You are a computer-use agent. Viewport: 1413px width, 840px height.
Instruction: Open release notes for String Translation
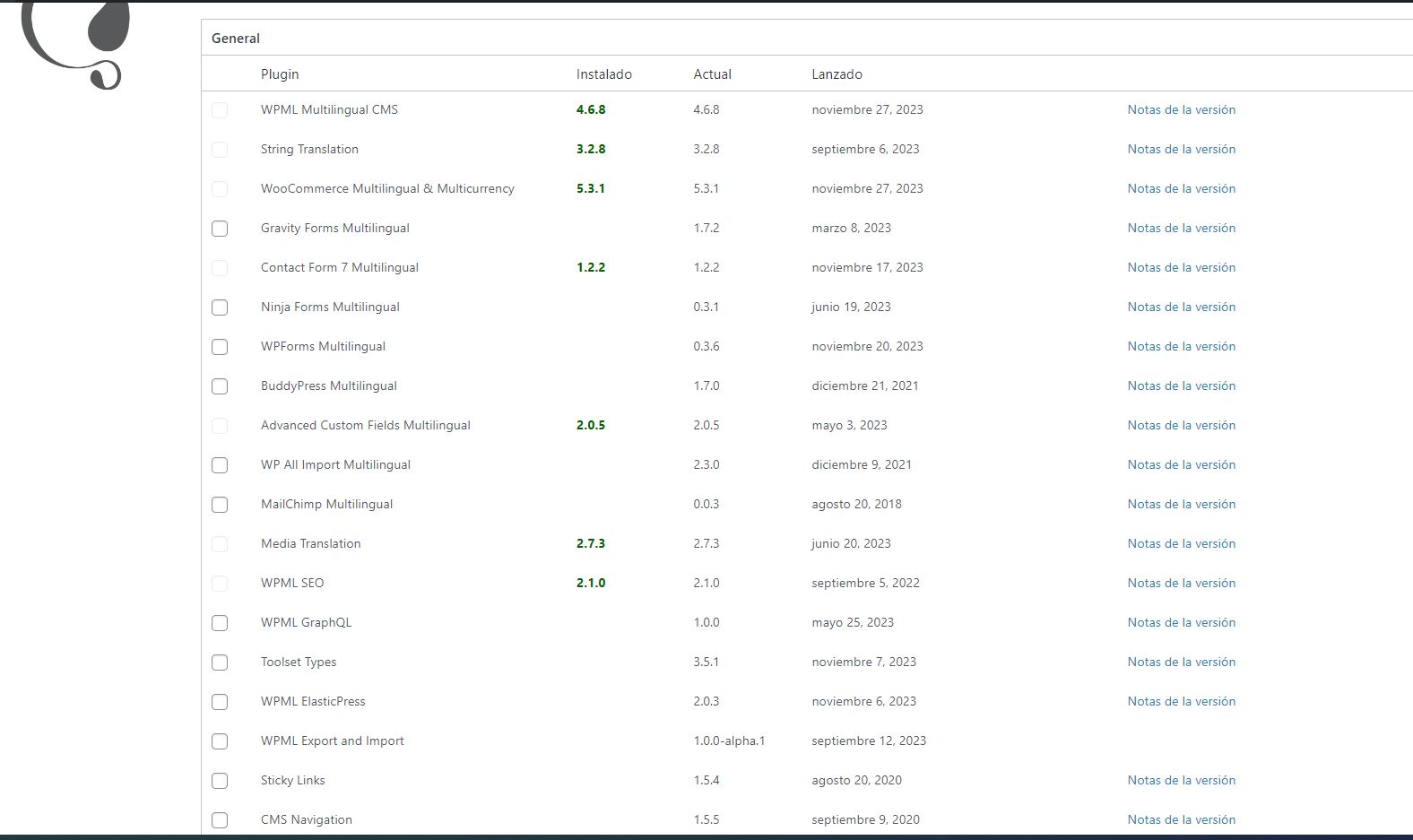pyautogui.click(x=1182, y=149)
